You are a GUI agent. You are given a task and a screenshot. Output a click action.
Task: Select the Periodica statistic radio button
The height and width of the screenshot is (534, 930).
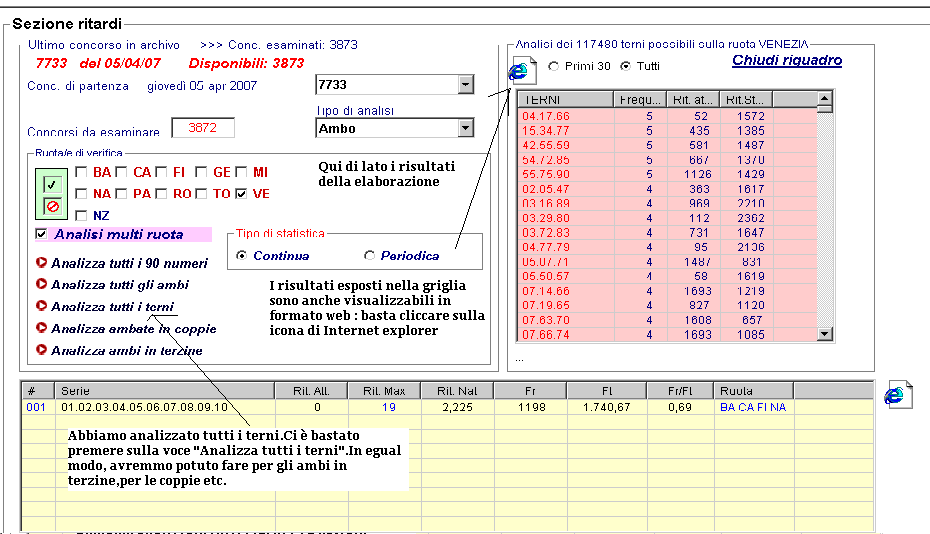(370, 256)
